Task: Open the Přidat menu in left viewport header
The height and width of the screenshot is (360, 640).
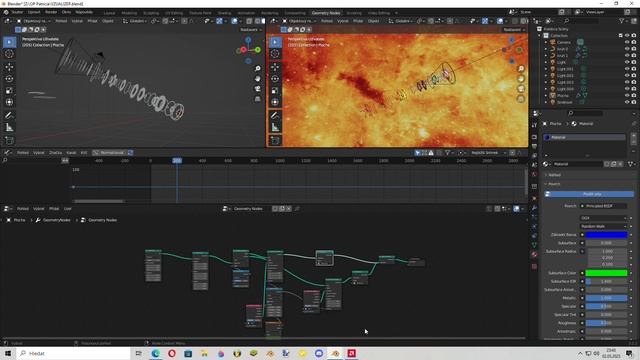Action: click(93, 21)
